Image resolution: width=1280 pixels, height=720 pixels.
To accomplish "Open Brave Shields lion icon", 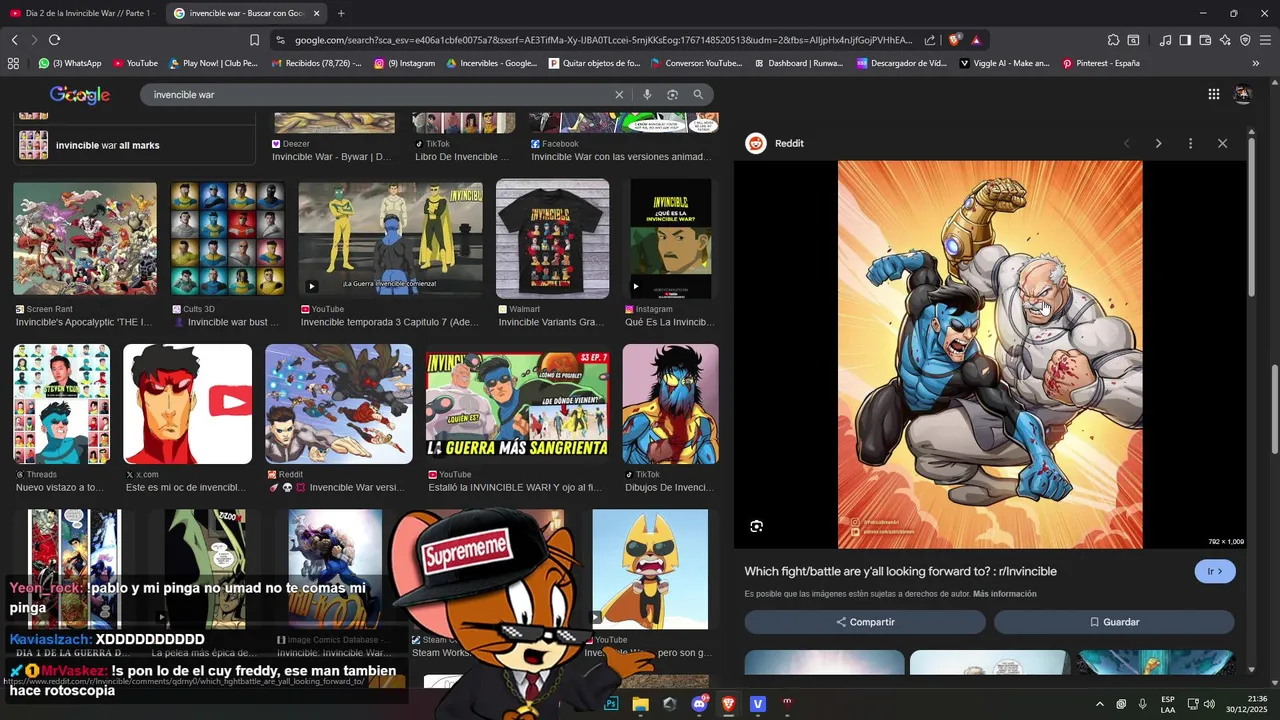I will point(955,40).
